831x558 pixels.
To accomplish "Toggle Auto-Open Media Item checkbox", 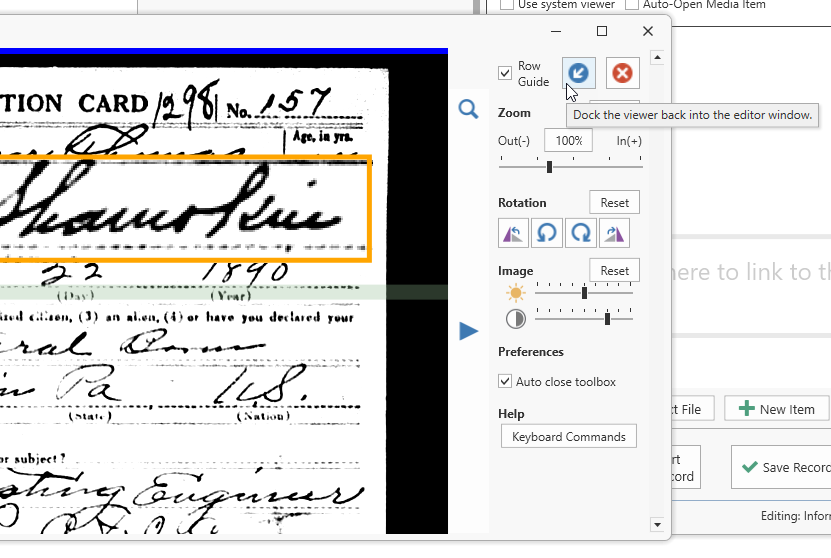I will coord(631,5).
